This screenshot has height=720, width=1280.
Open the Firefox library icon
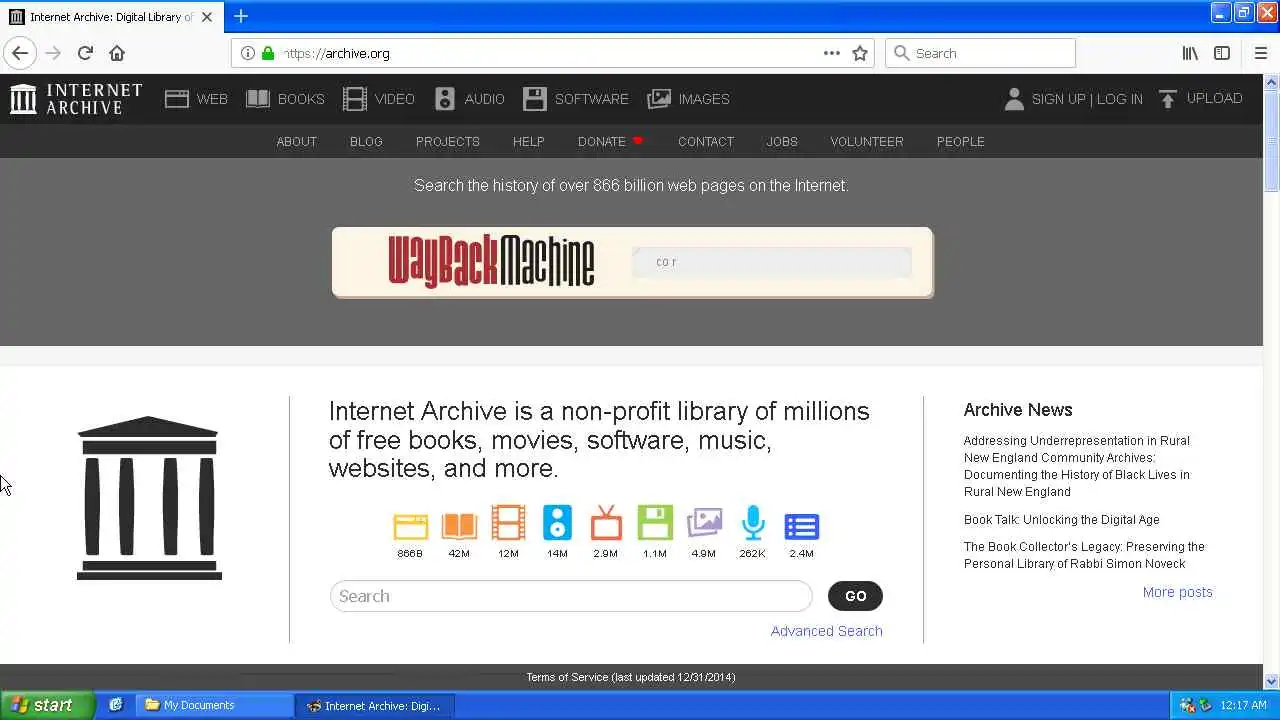1190,53
